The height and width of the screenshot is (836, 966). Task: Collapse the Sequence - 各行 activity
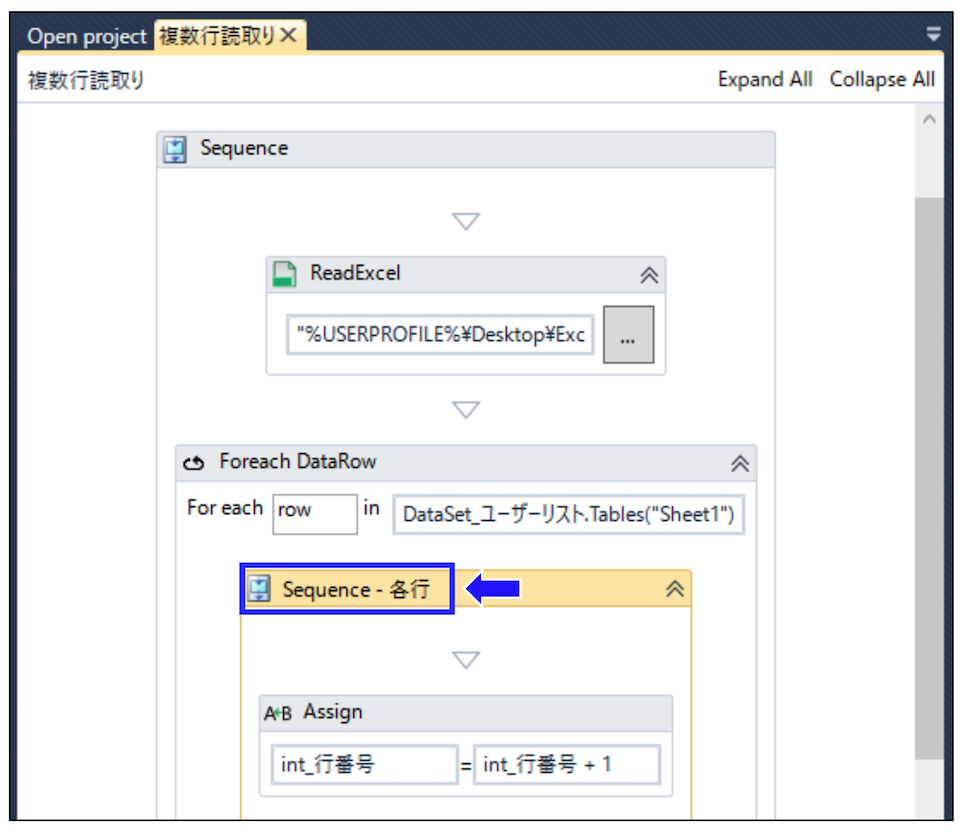coord(675,589)
